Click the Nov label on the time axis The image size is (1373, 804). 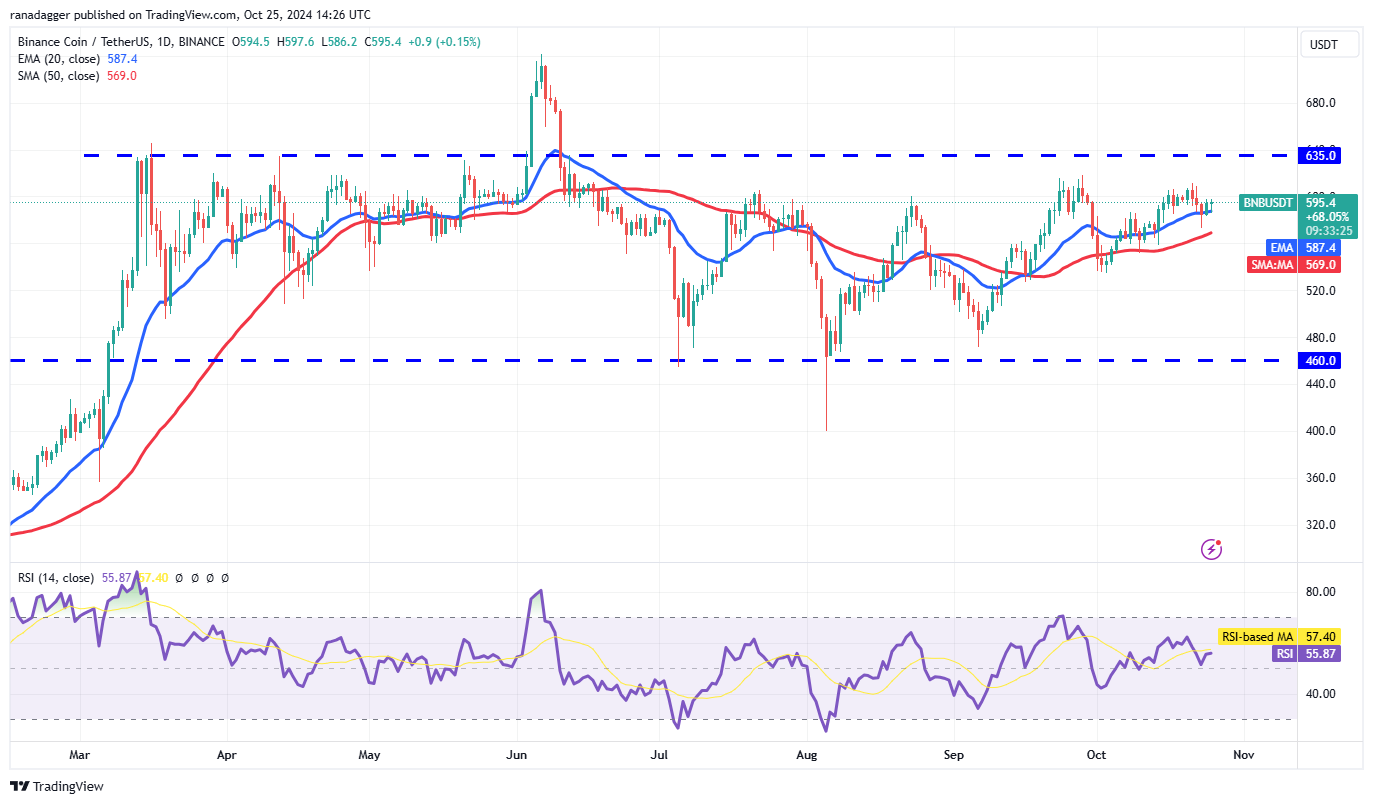[x=1243, y=755]
